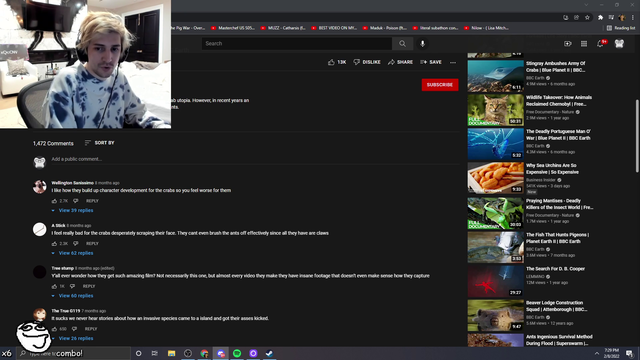Open the SHARE option for the video

pos(400,62)
